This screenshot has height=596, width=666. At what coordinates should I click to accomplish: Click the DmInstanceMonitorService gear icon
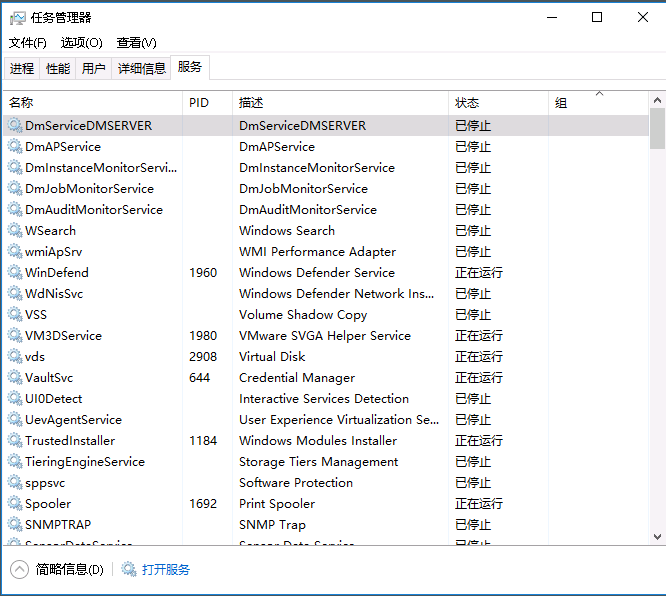[15, 167]
